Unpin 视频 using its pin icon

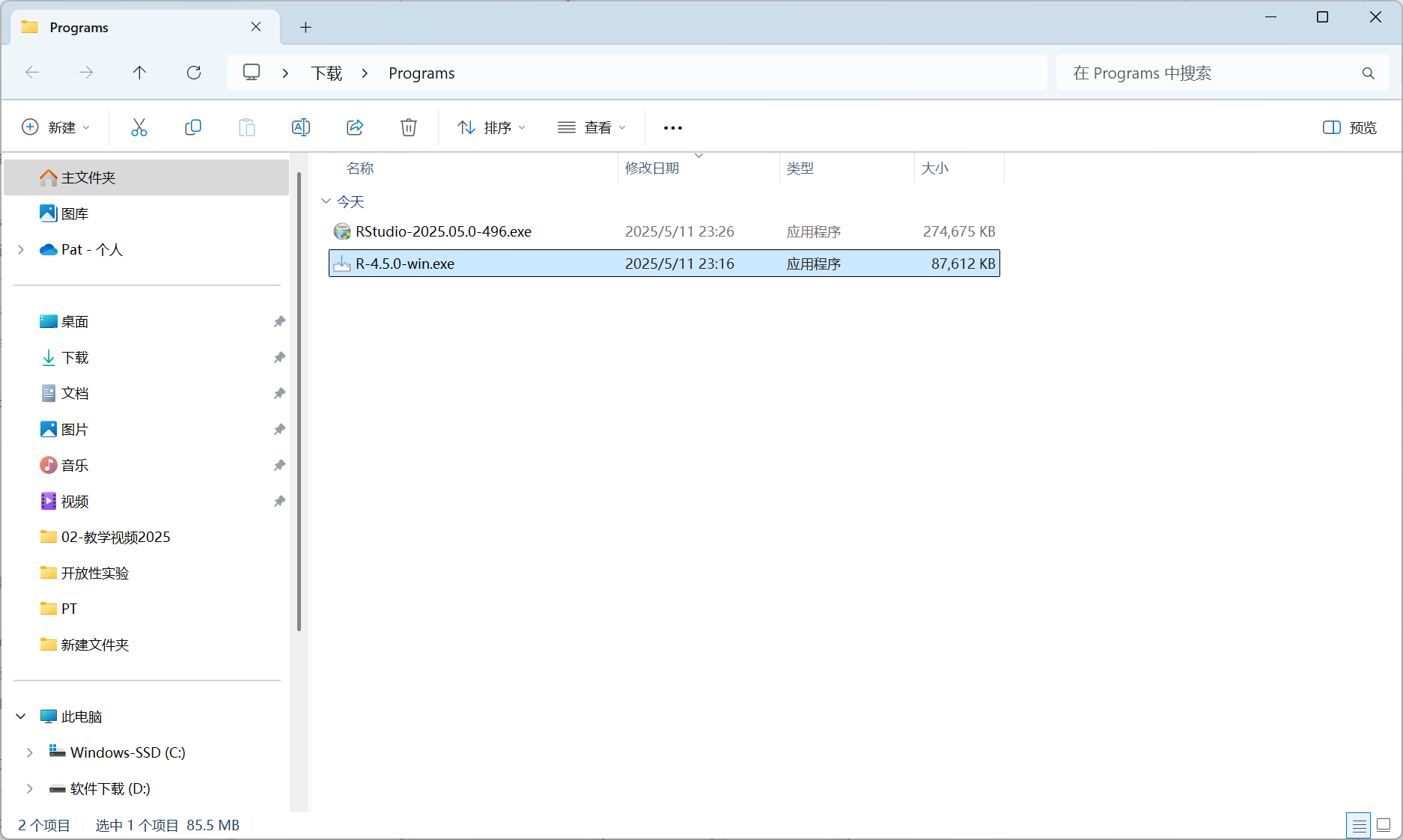click(279, 501)
